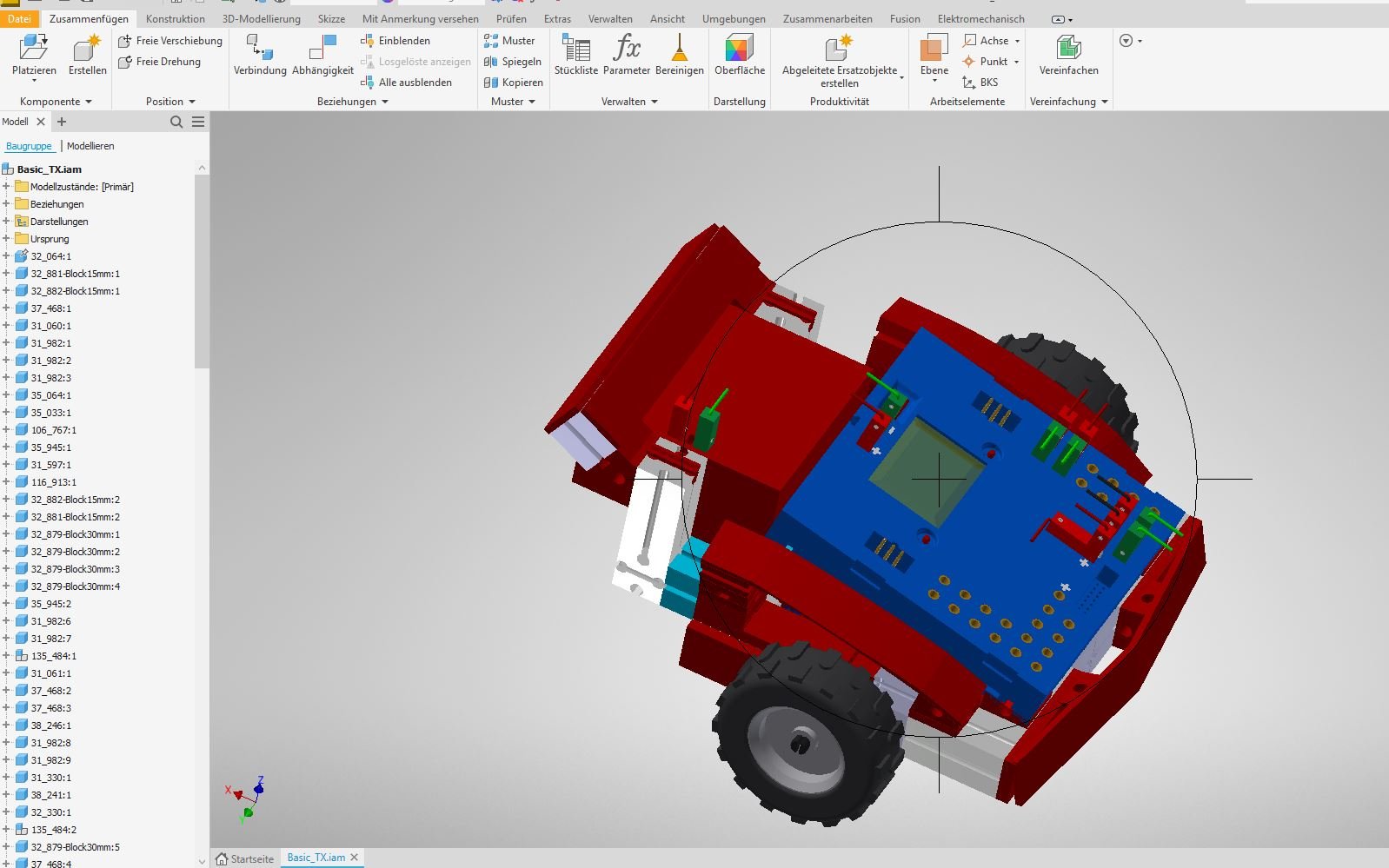
Task: Switch to the 3D-Modellierung ribbon tab
Action: pos(262,18)
